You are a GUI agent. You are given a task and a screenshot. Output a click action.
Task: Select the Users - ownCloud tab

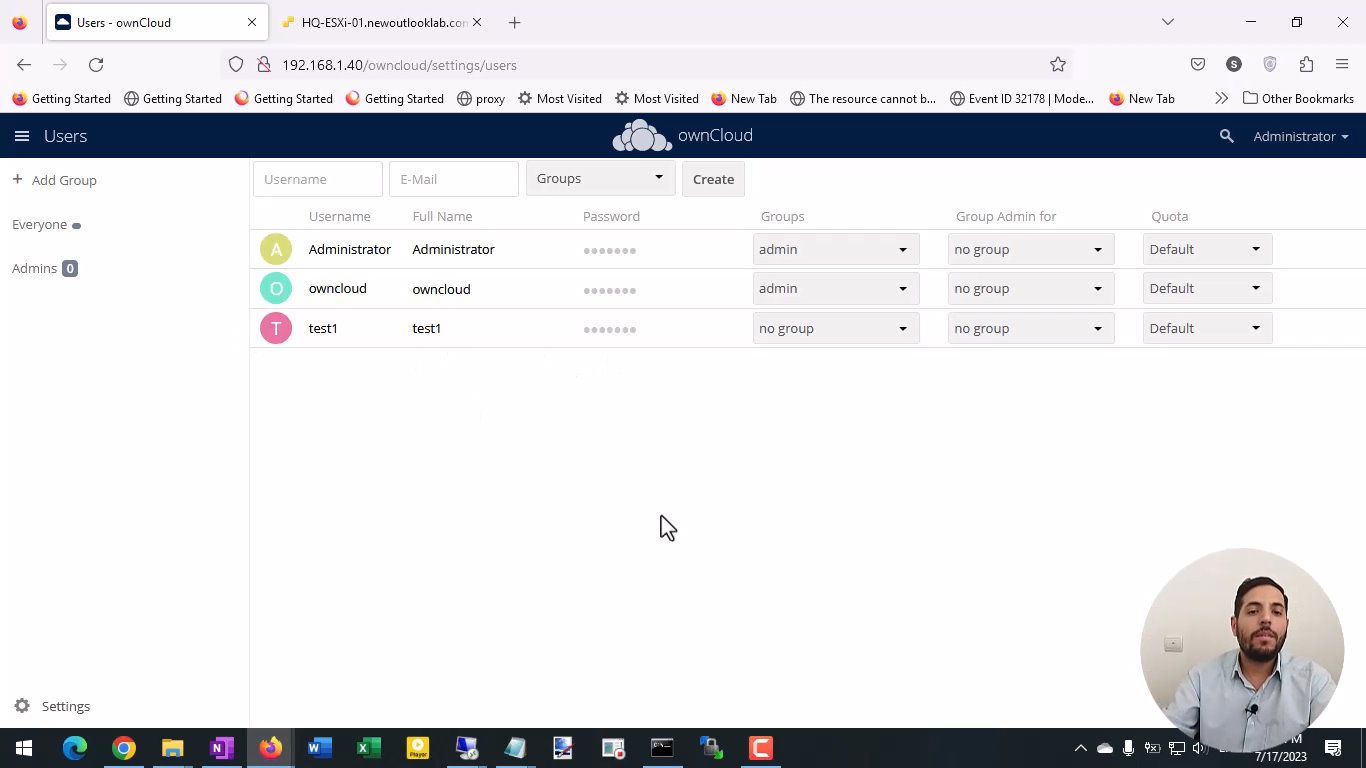click(155, 22)
